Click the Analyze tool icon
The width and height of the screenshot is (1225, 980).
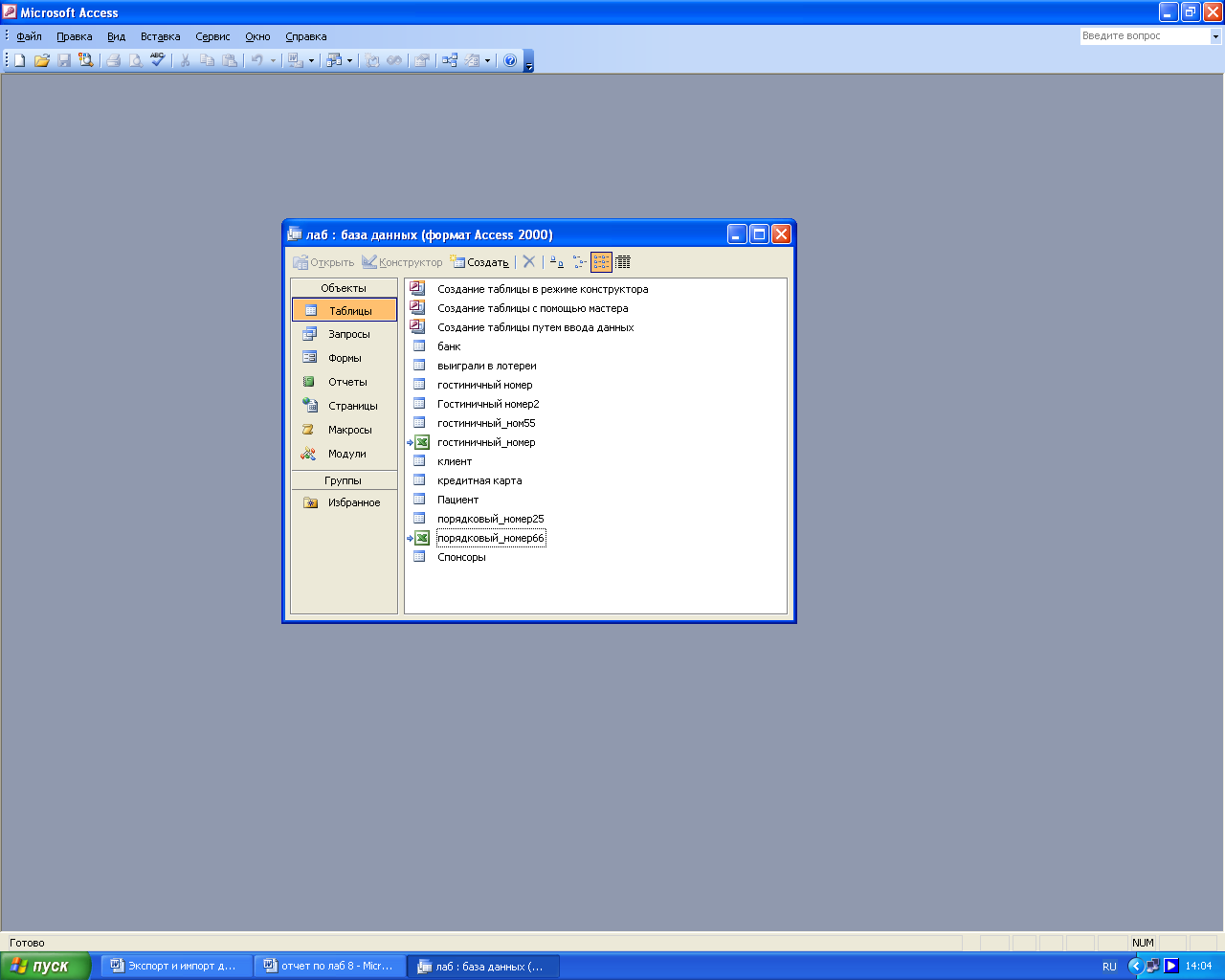coord(334,60)
